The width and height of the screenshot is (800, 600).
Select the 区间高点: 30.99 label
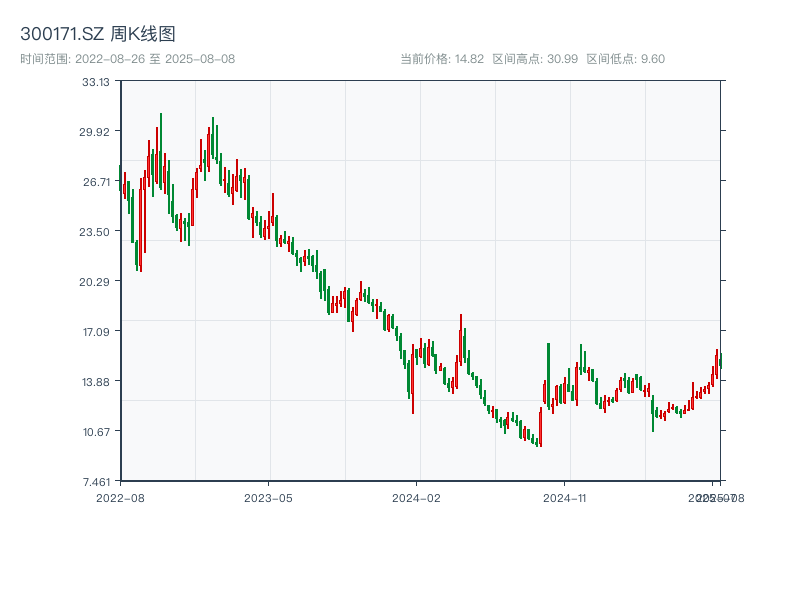click(x=535, y=59)
